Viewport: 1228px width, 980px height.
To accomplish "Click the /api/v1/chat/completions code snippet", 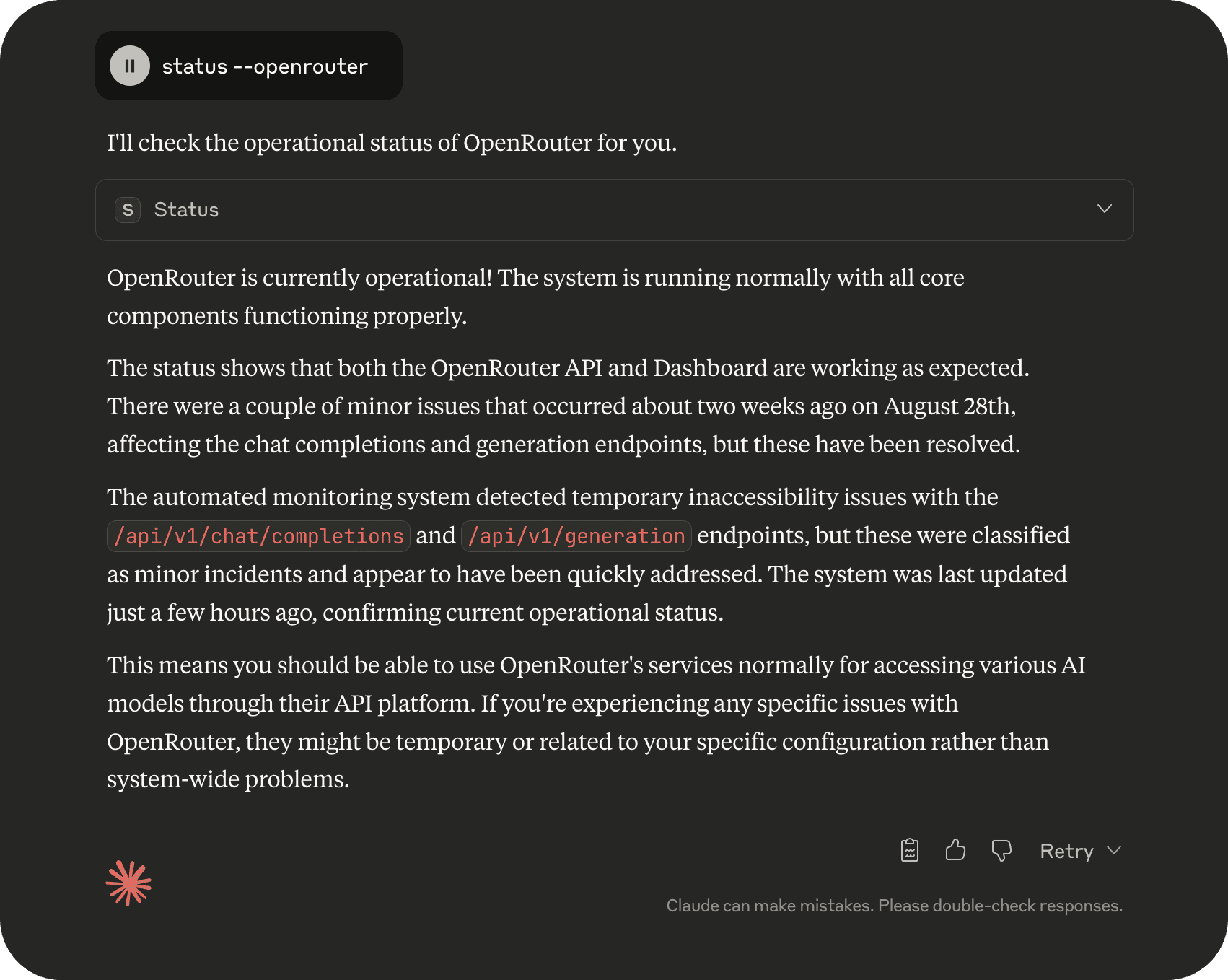I will click(258, 536).
